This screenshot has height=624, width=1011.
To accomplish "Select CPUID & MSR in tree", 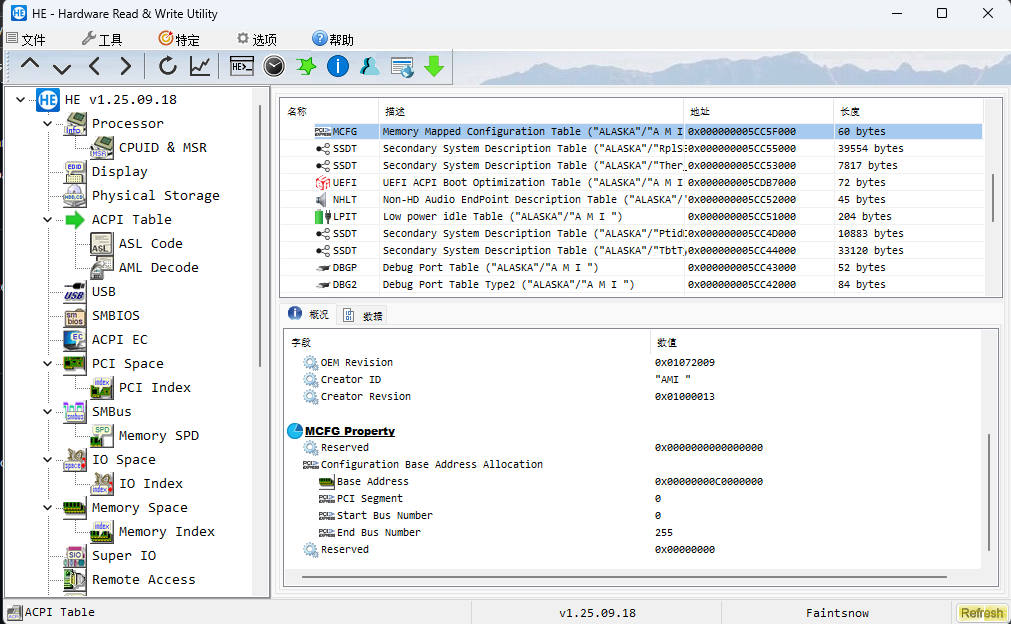I will (x=162, y=148).
